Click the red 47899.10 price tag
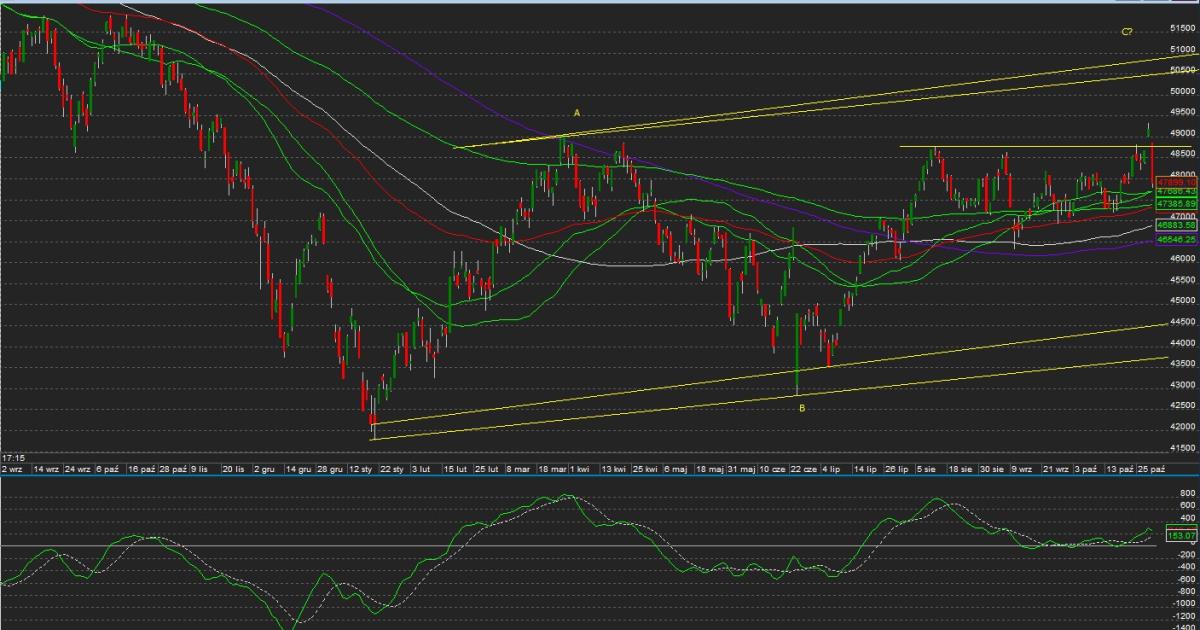This screenshot has height=630, width=1200. point(1176,182)
